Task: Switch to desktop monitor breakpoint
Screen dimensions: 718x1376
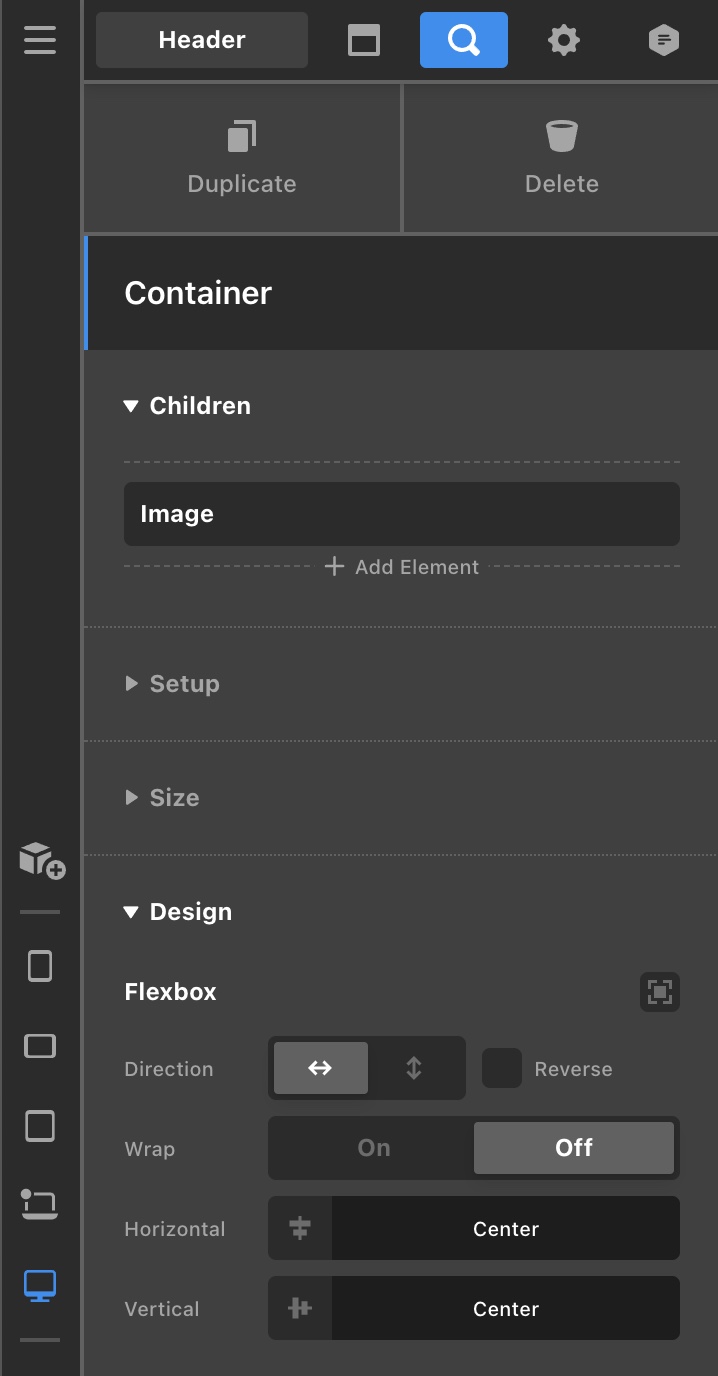Action: pos(40,1286)
